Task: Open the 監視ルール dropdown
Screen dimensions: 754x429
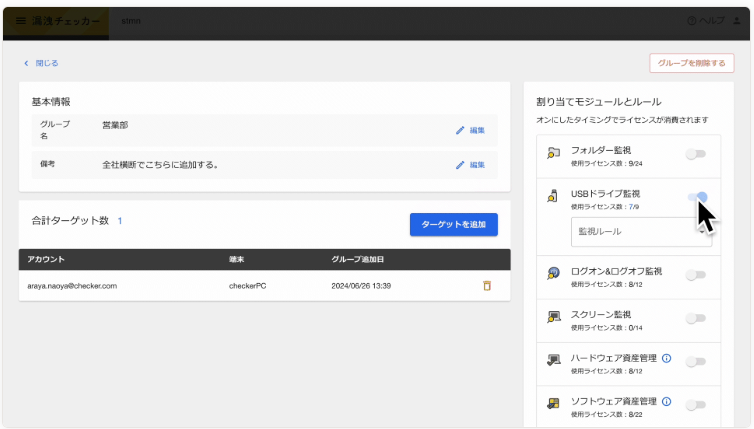Action: (641, 232)
